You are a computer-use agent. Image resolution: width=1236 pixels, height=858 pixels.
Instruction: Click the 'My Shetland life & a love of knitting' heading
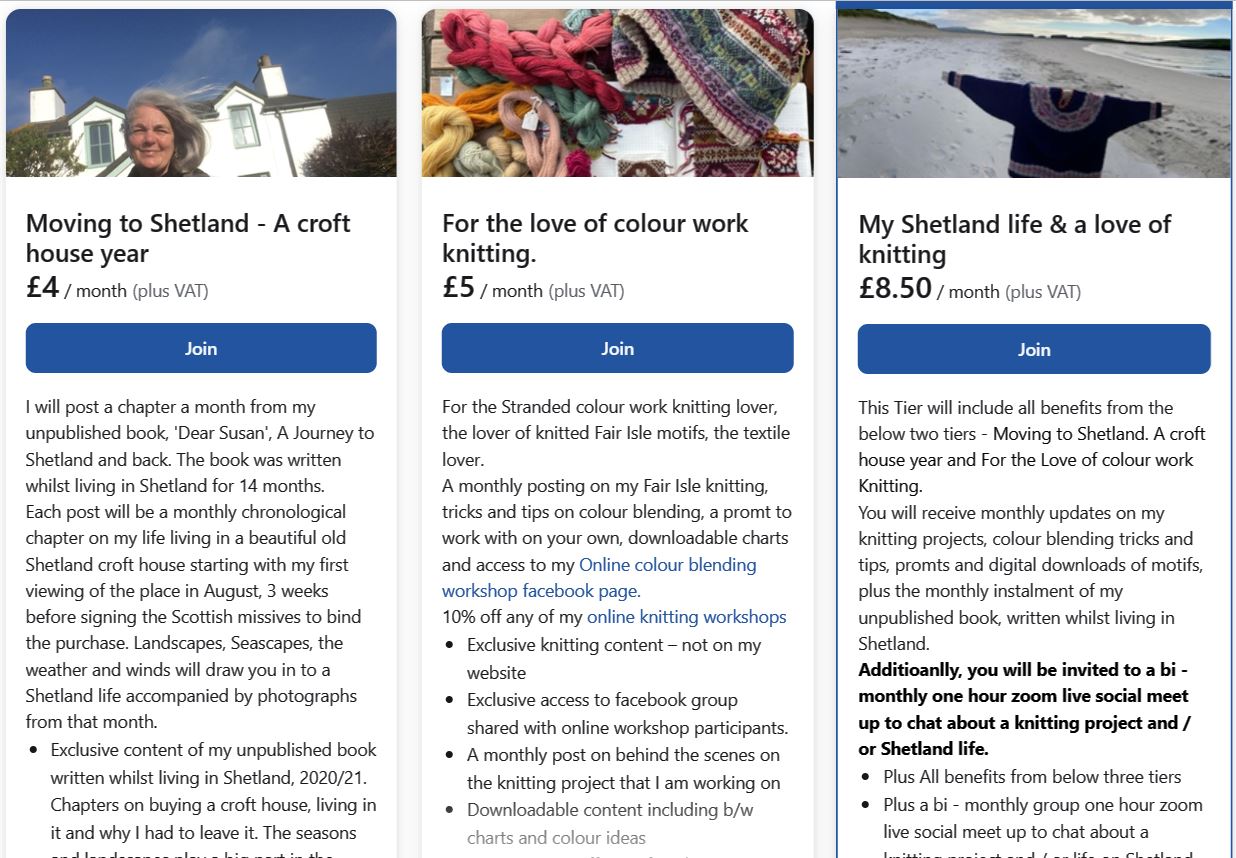tap(1014, 239)
